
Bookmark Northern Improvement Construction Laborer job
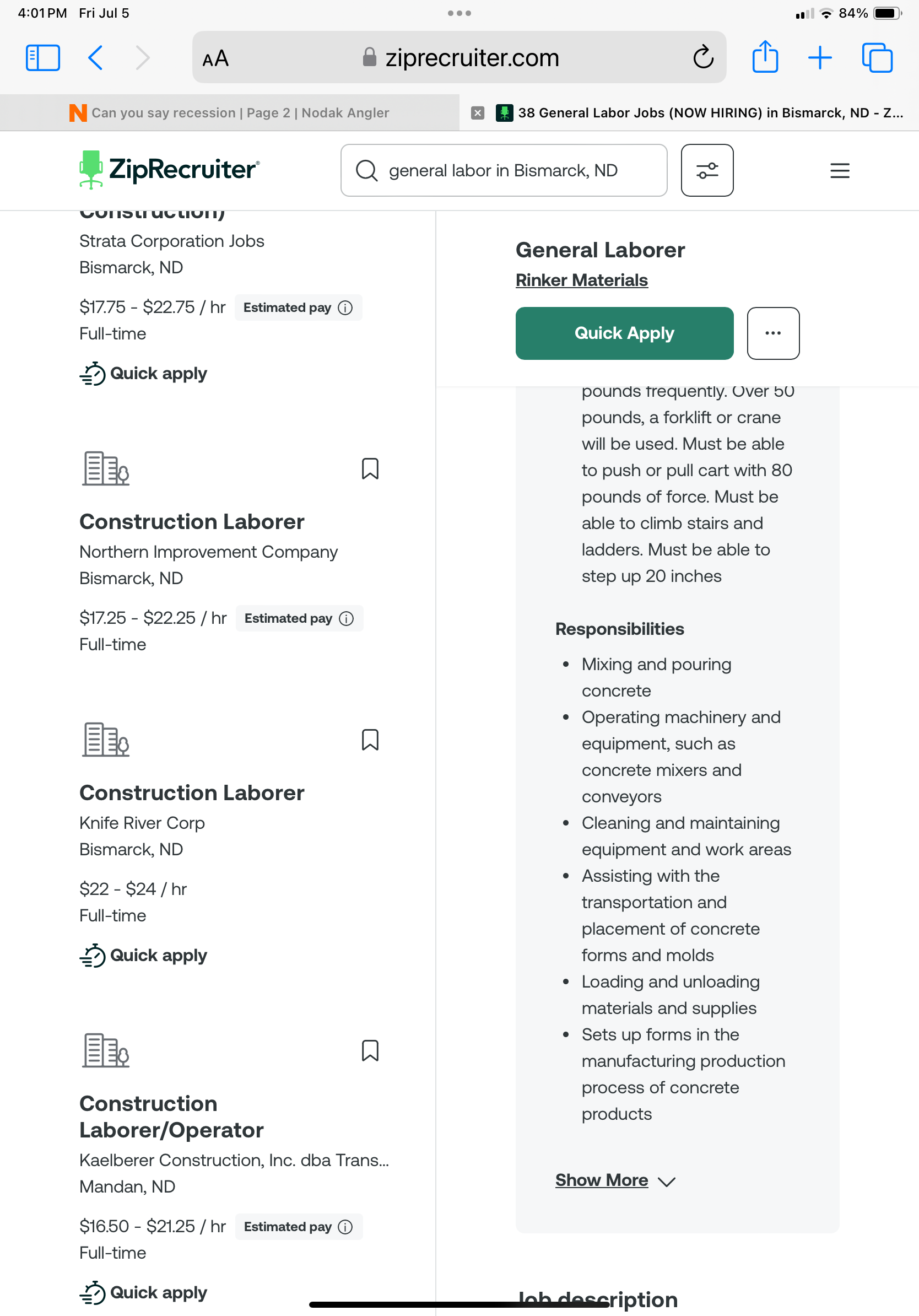pyautogui.click(x=370, y=469)
